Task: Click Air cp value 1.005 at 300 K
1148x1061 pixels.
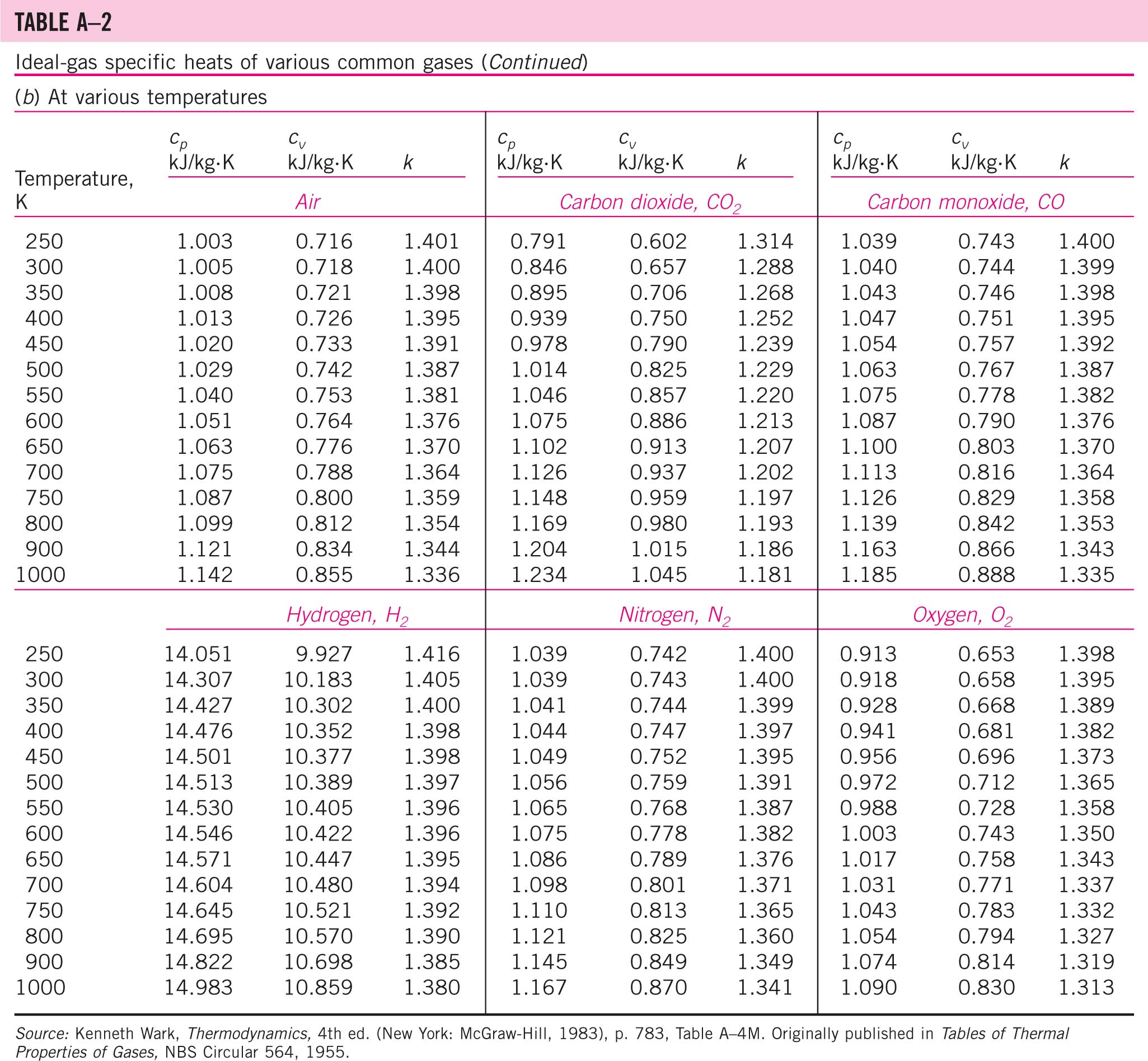Action: point(204,266)
